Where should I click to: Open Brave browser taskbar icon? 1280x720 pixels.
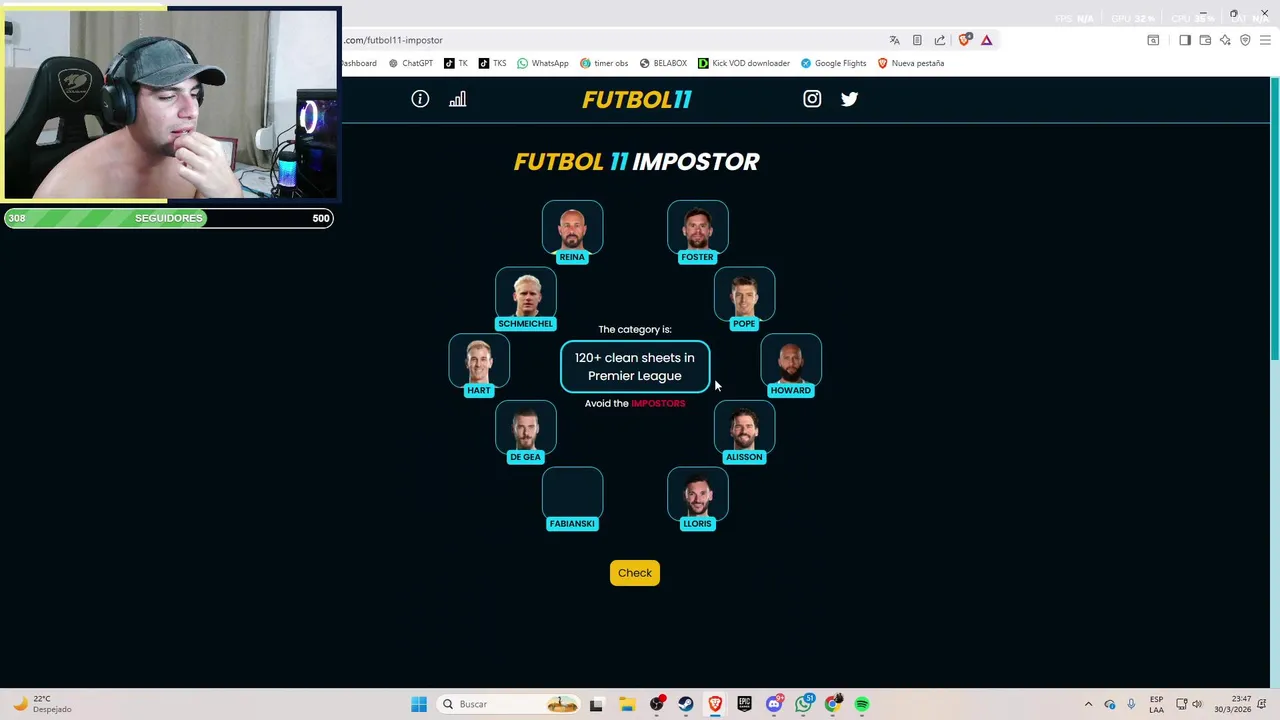click(x=715, y=704)
